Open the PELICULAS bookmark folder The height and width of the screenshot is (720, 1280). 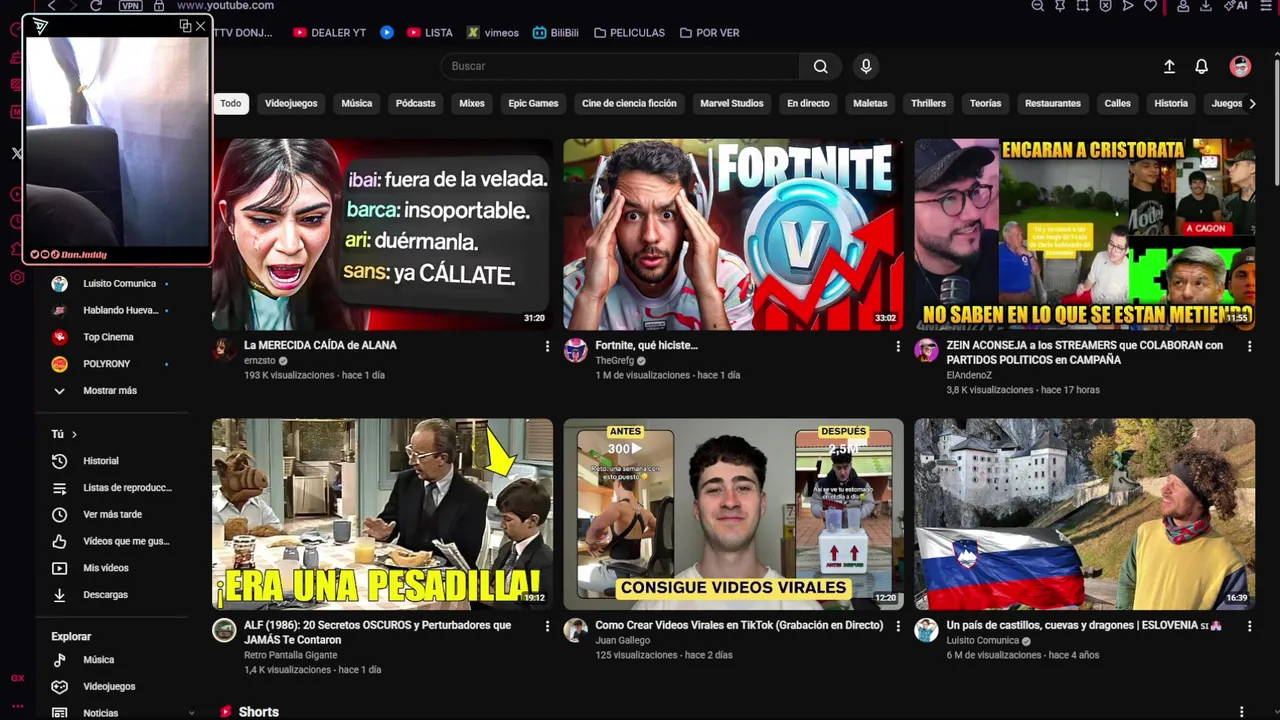pyautogui.click(x=629, y=33)
